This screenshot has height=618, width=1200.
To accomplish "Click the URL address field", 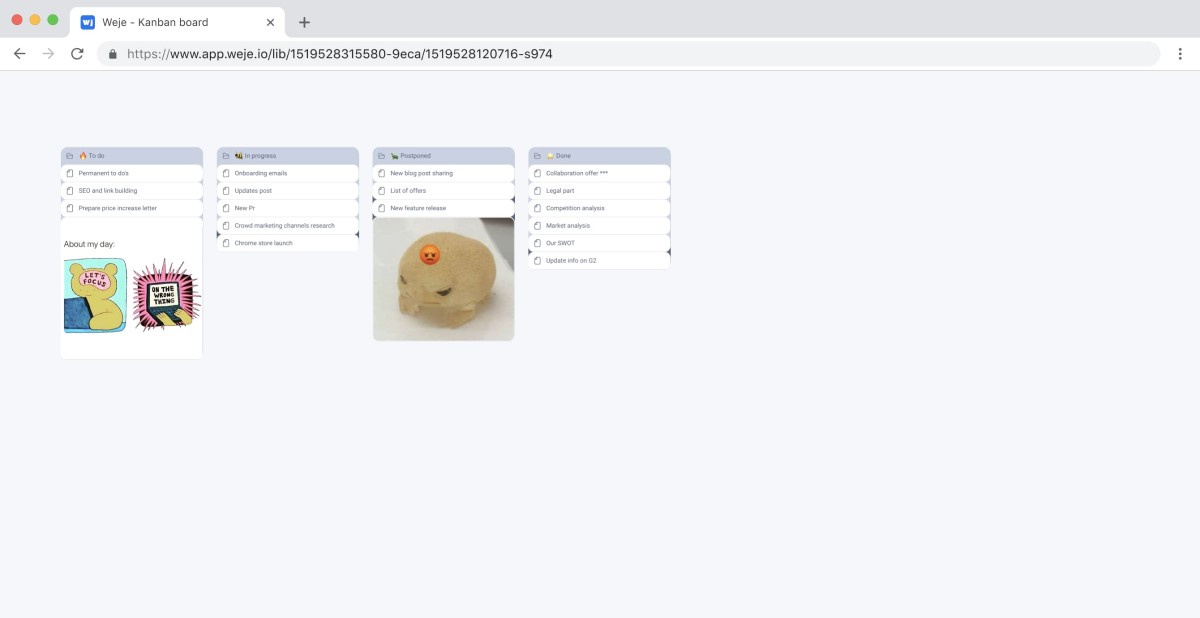I will (629, 54).
